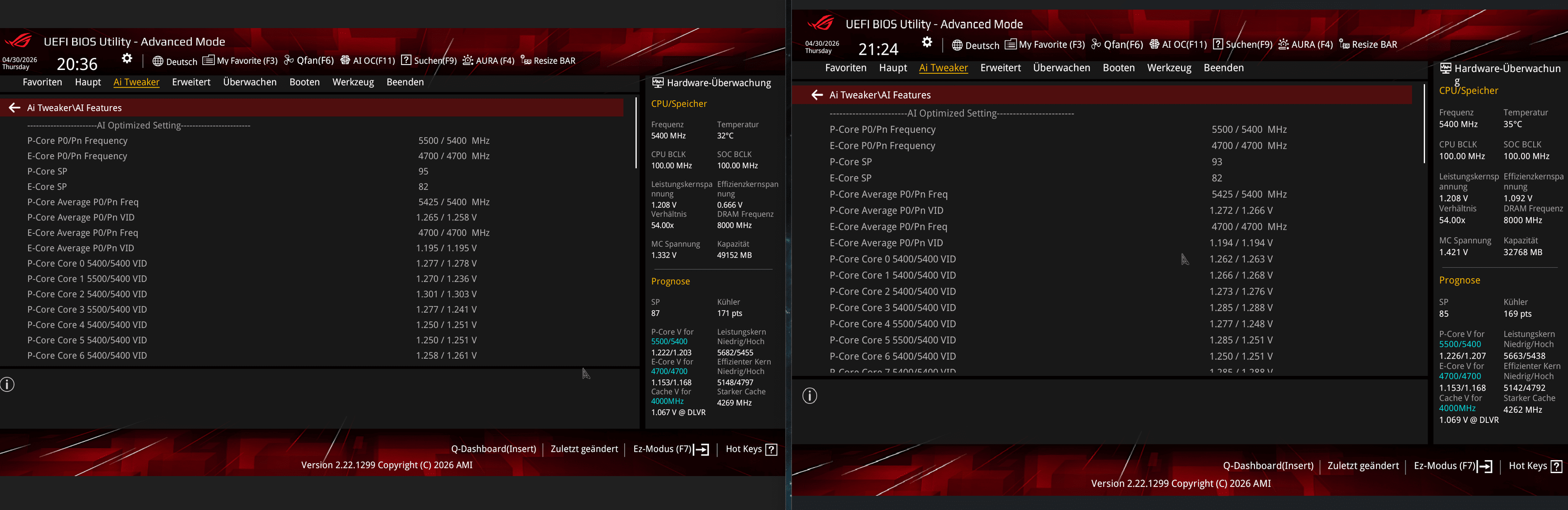The width and height of the screenshot is (1568, 510).
Task: Switch to Ez-Modus (F7) in the 21:24 BIOS
Action: coord(1453,466)
